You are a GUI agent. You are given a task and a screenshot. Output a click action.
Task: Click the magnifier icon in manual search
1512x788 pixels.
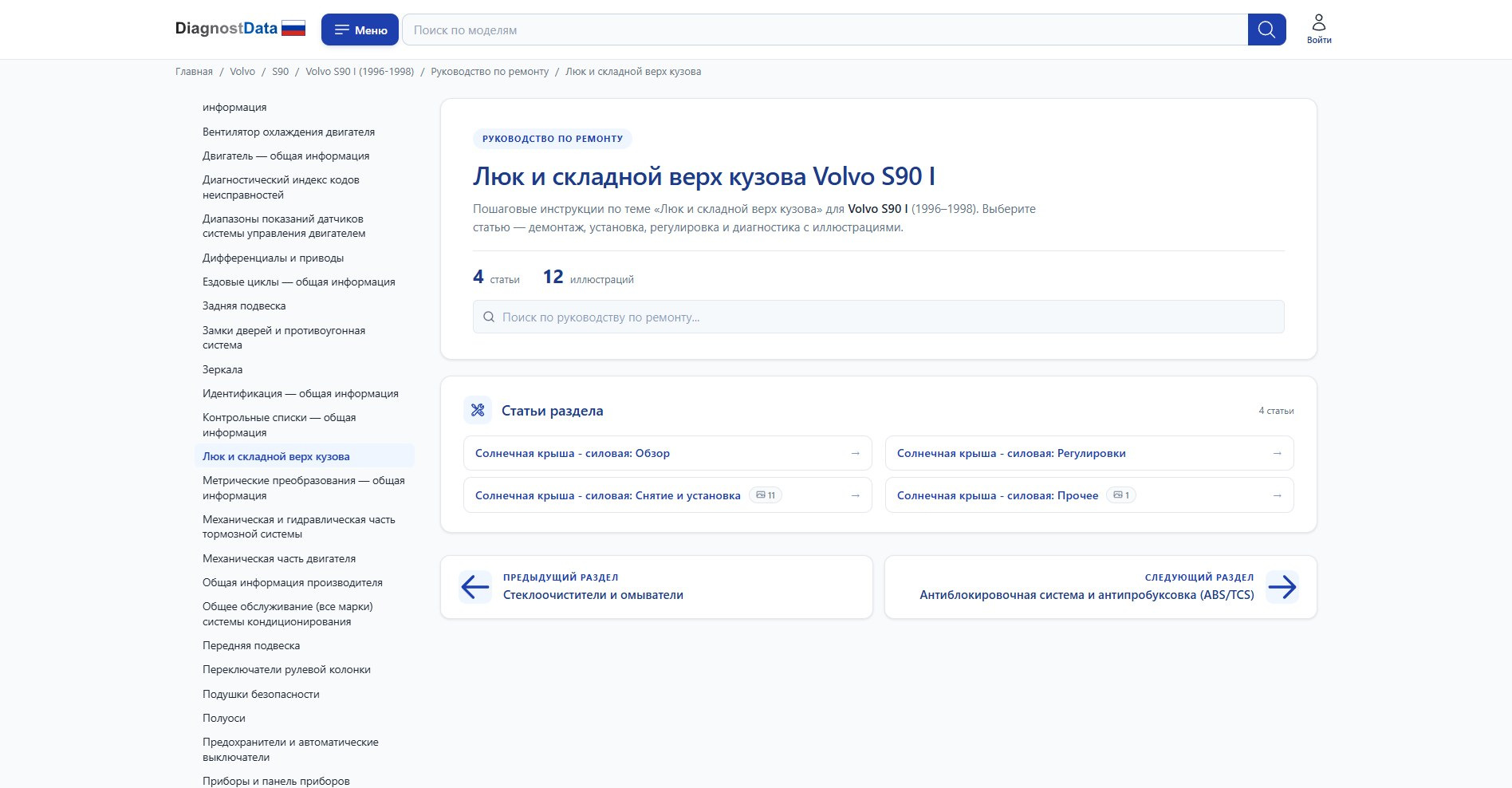[x=489, y=317]
